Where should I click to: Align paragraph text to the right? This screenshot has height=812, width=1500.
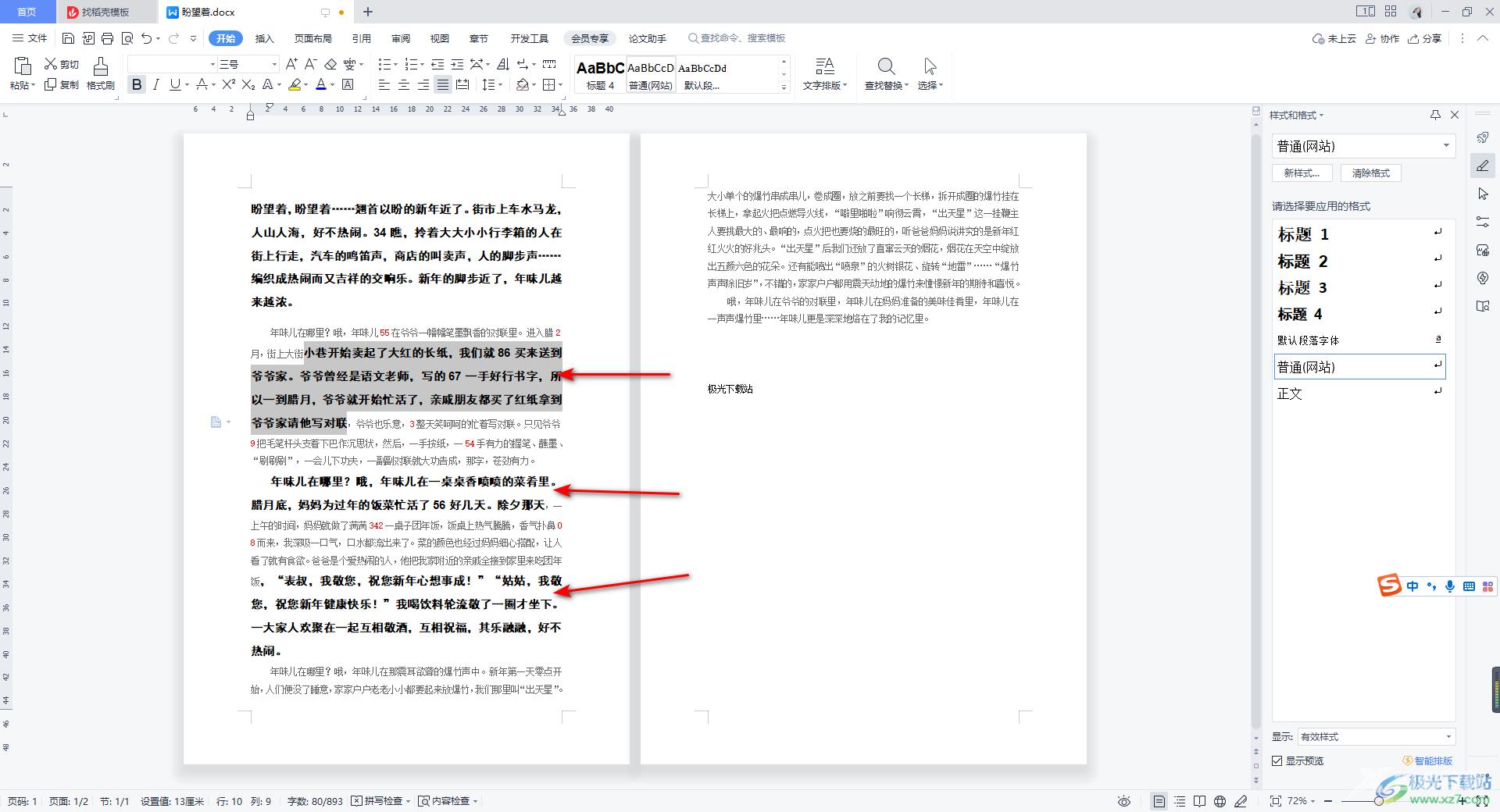423,84
